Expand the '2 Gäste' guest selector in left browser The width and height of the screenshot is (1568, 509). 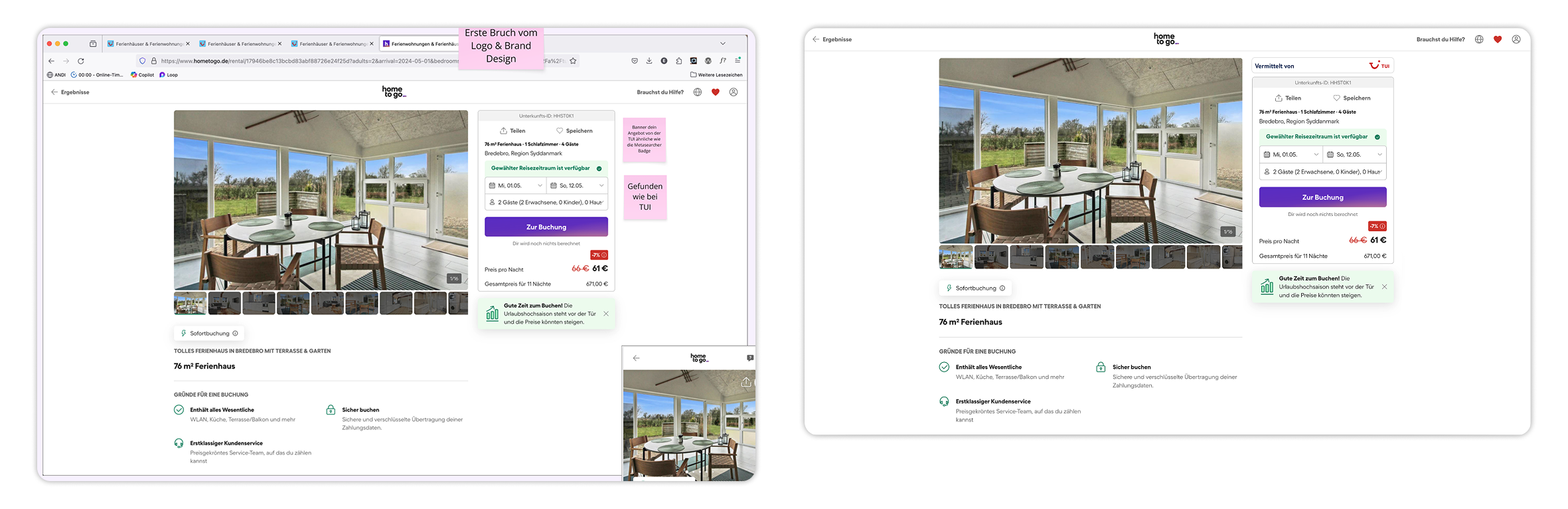pos(546,203)
